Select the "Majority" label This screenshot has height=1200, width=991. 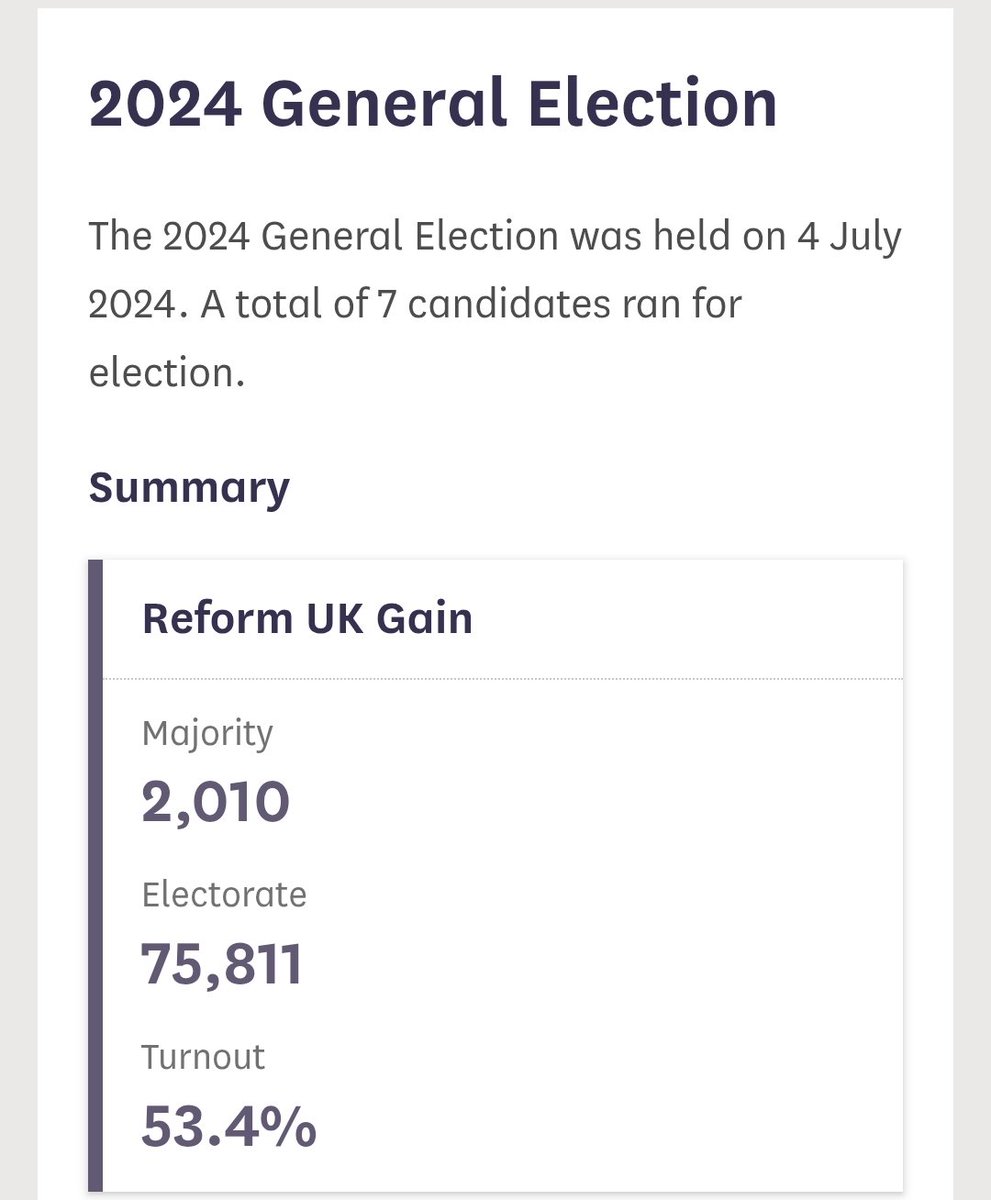pos(207,734)
